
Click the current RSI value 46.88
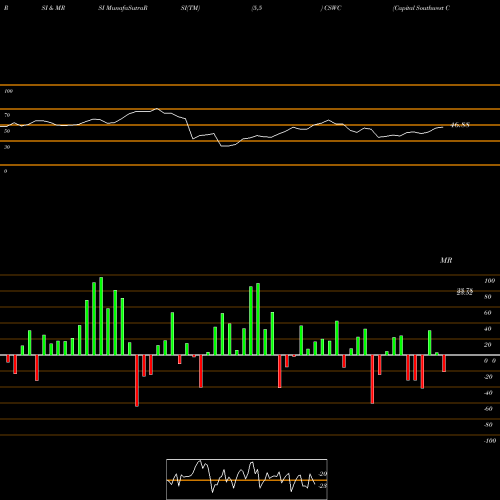pos(460,125)
